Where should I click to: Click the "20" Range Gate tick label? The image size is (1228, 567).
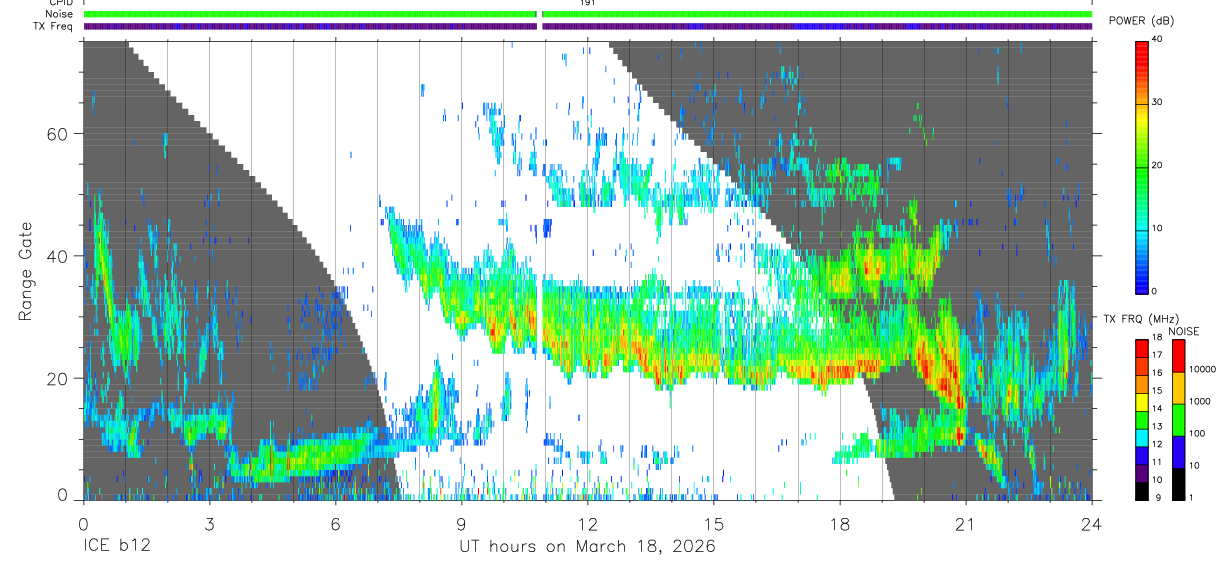60,378
